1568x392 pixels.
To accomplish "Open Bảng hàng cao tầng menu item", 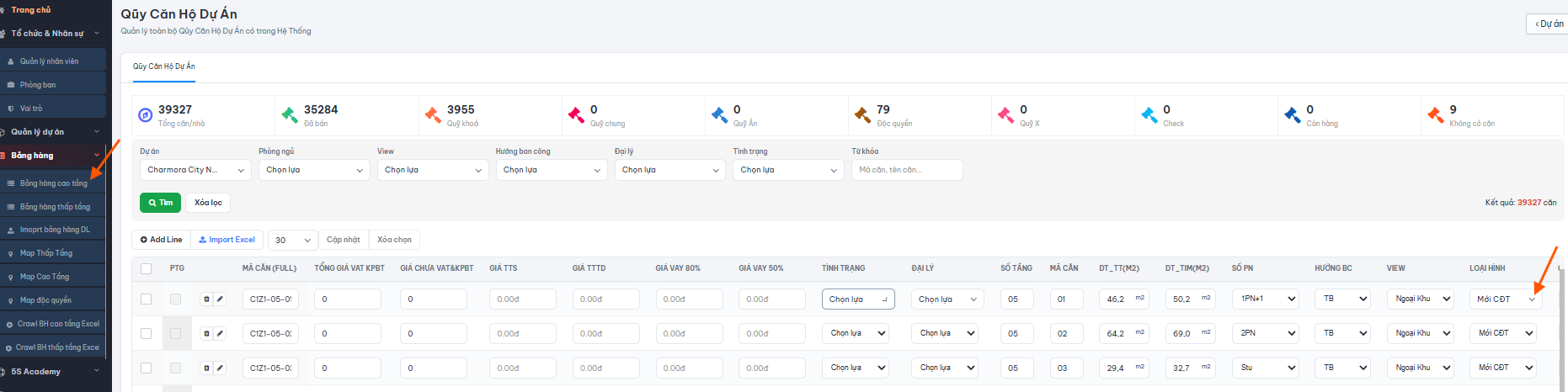I will coord(53,183).
